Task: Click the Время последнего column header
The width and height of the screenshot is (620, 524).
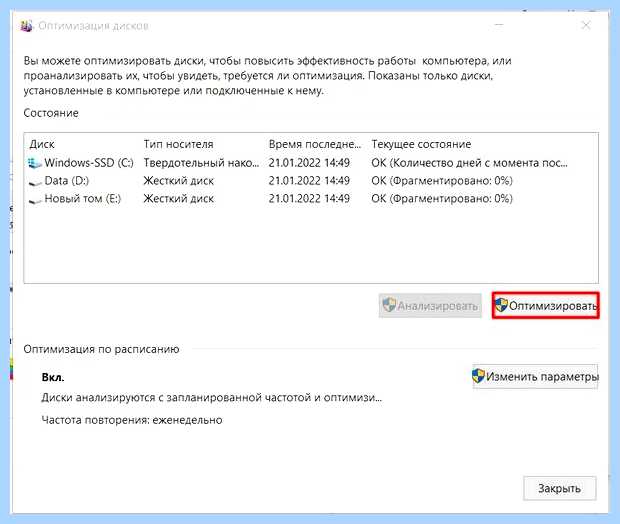Action: point(315,144)
